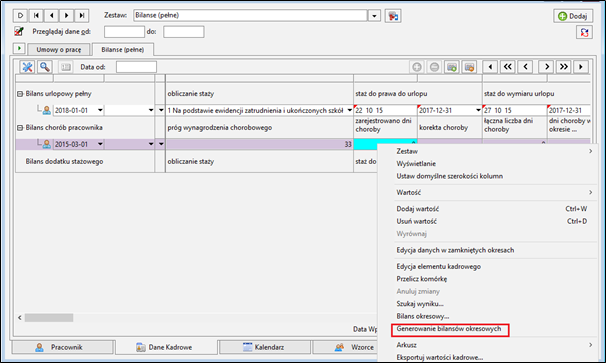Click the refresh icon below Dodaj
The image size is (606, 363).
click(x=584, y=32)
